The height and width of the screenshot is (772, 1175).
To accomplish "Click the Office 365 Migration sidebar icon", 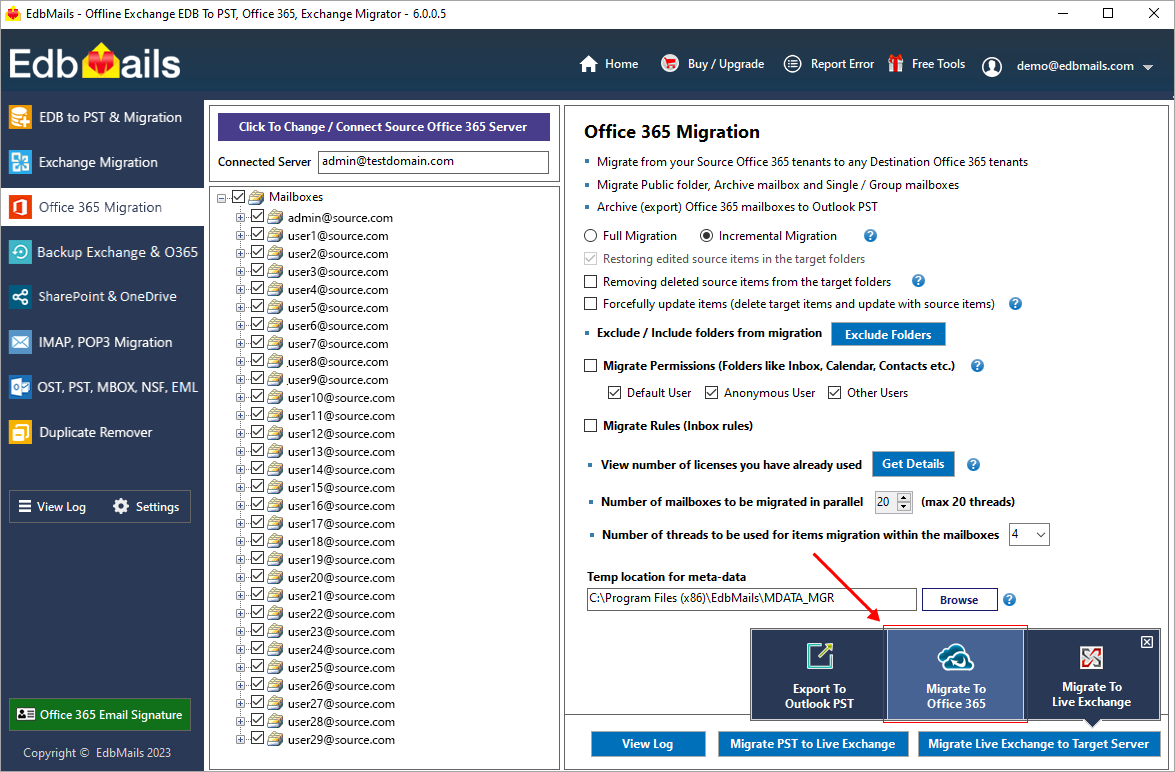I will pos(20,207).
